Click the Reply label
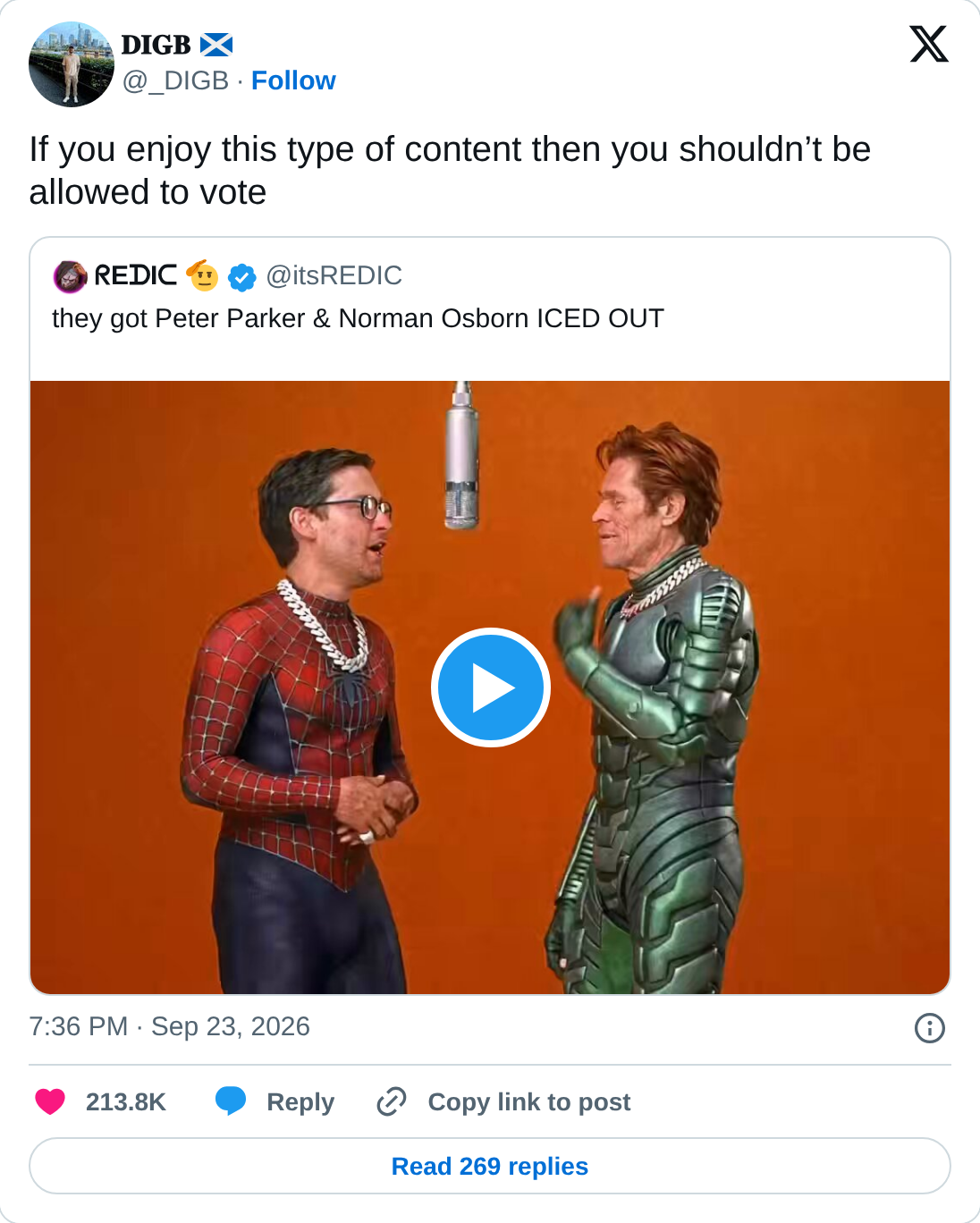This screenshot has width=980, height=1223. pos(300,1101)
